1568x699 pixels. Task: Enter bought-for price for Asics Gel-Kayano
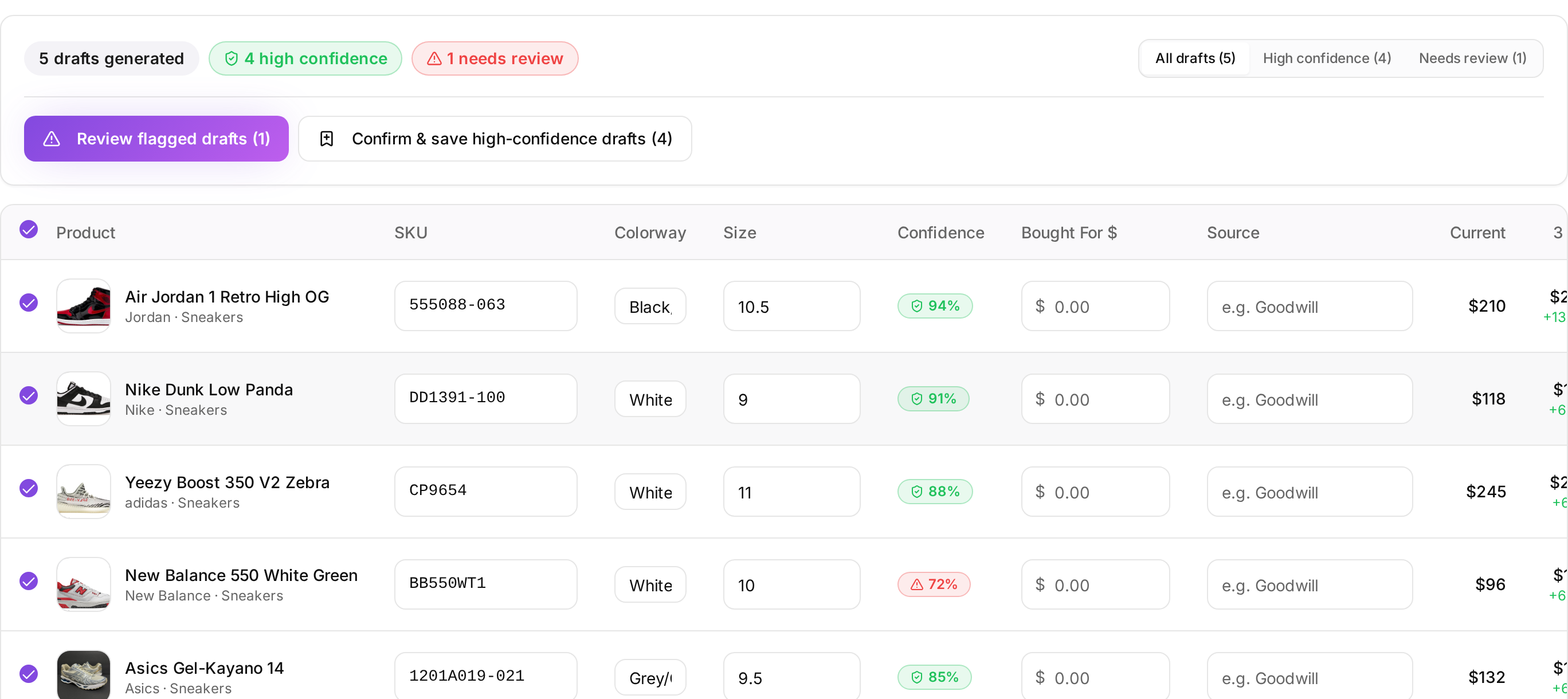coord(1095,676)
